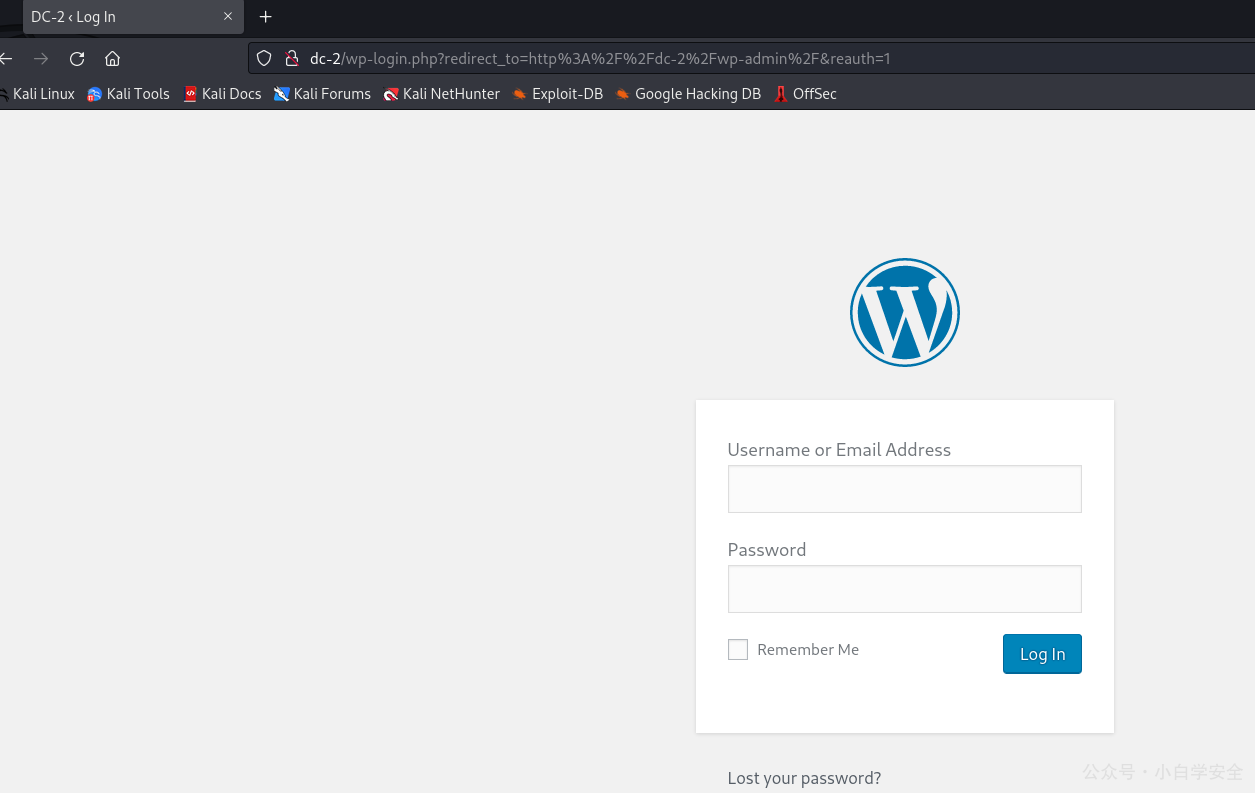Open the Kali Docs bookmark
Screen dimensions: 1255x793
222,94
